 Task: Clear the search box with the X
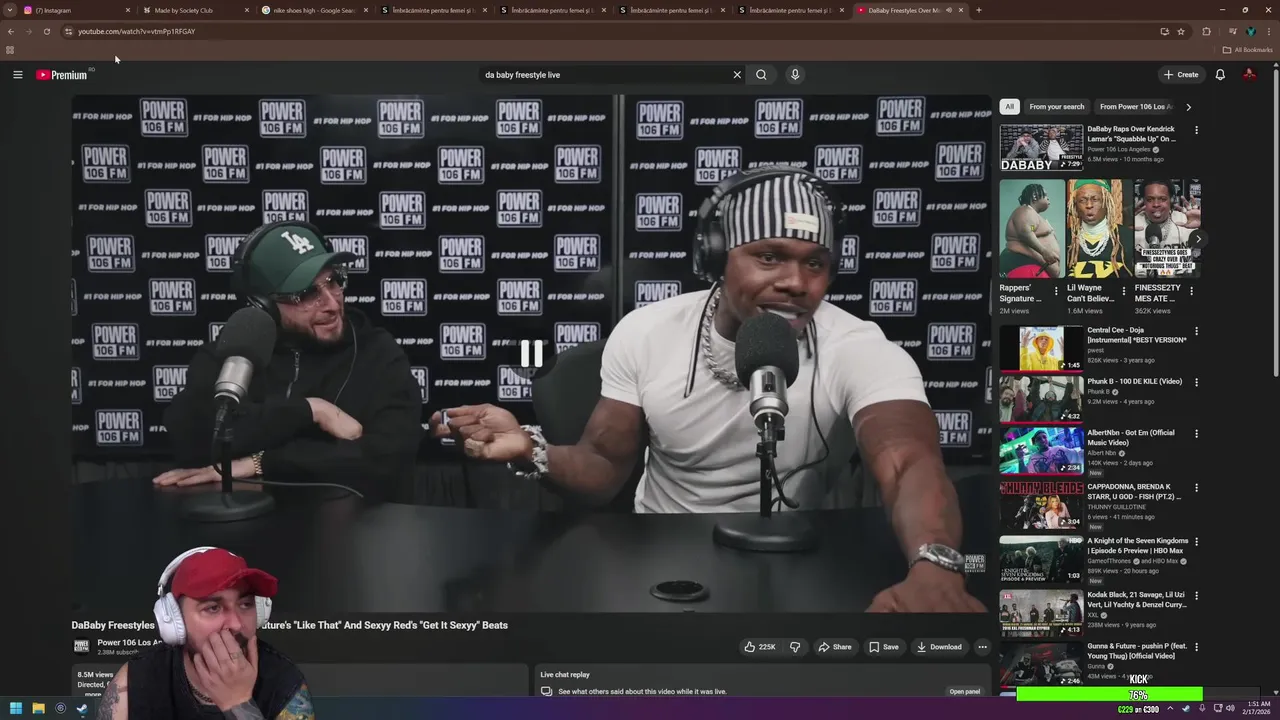point(737,75)
